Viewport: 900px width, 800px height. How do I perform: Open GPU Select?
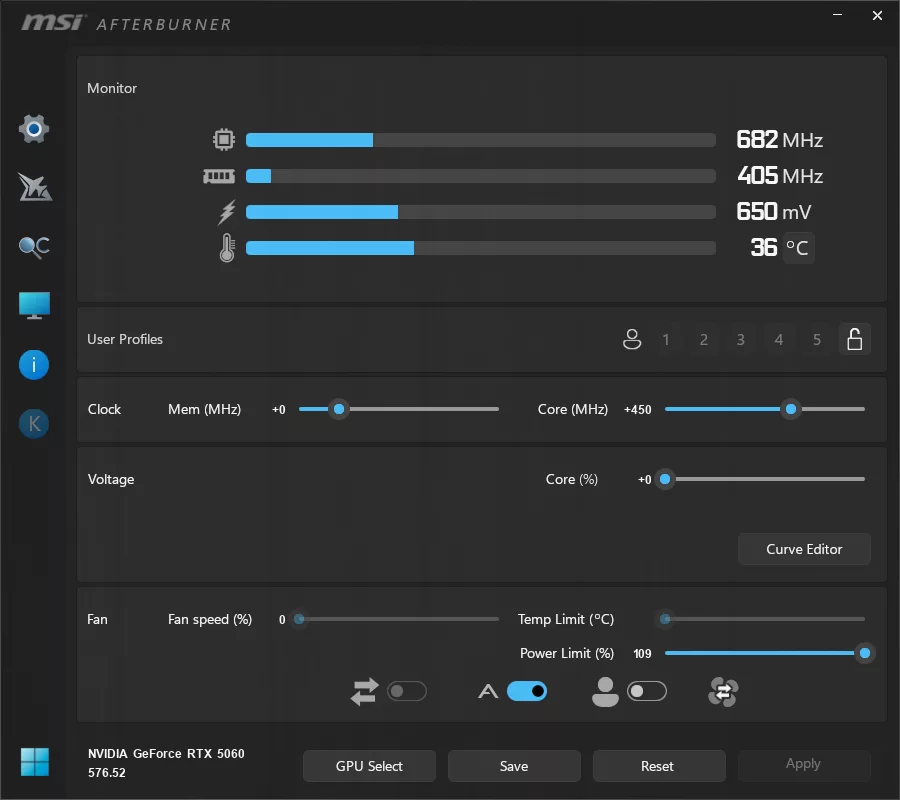pyautogui.click(x=369, y=766)
